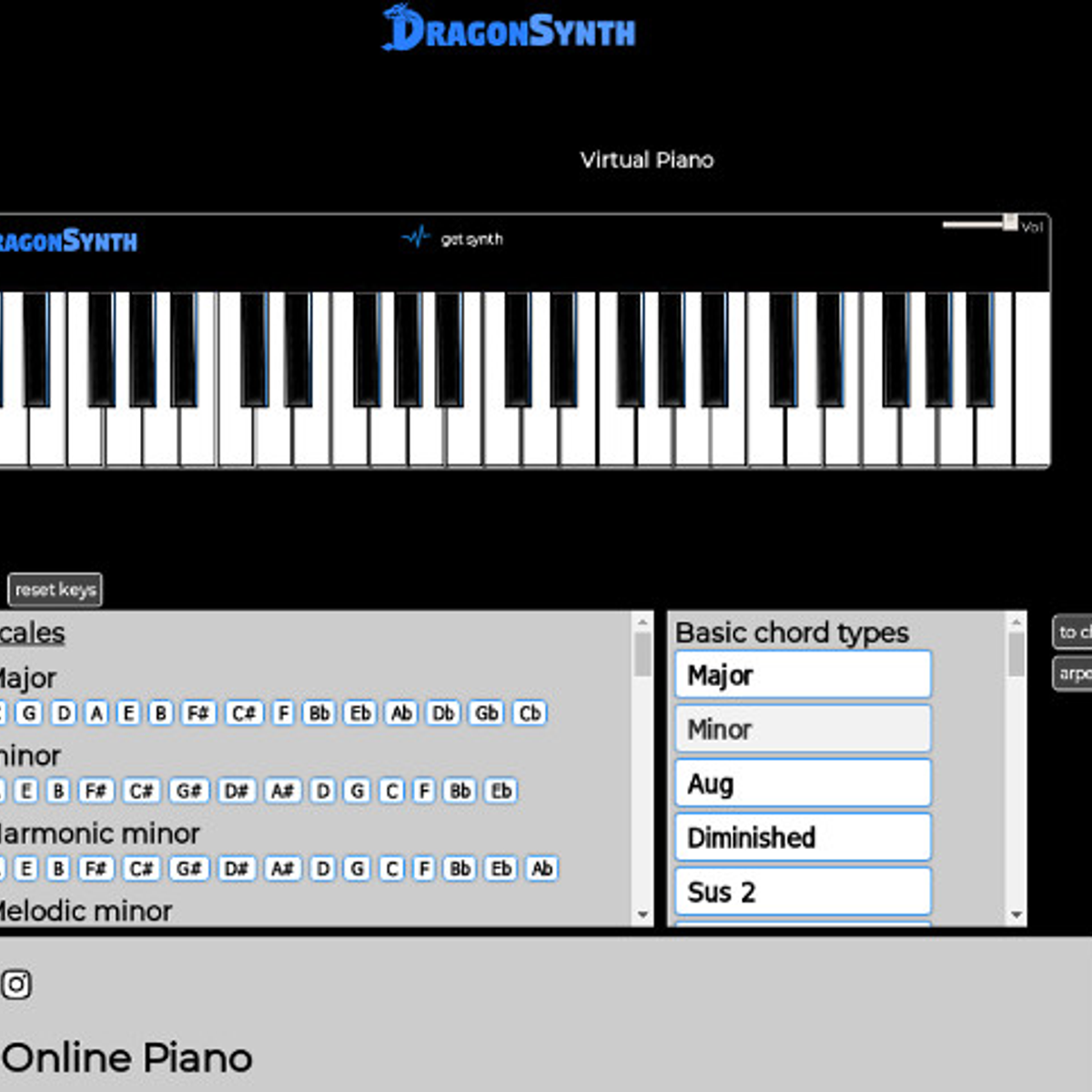Toggle the highlighted Minor chord type
The width and height of the screenshot is (1092, 1092).
click(802, 729)
